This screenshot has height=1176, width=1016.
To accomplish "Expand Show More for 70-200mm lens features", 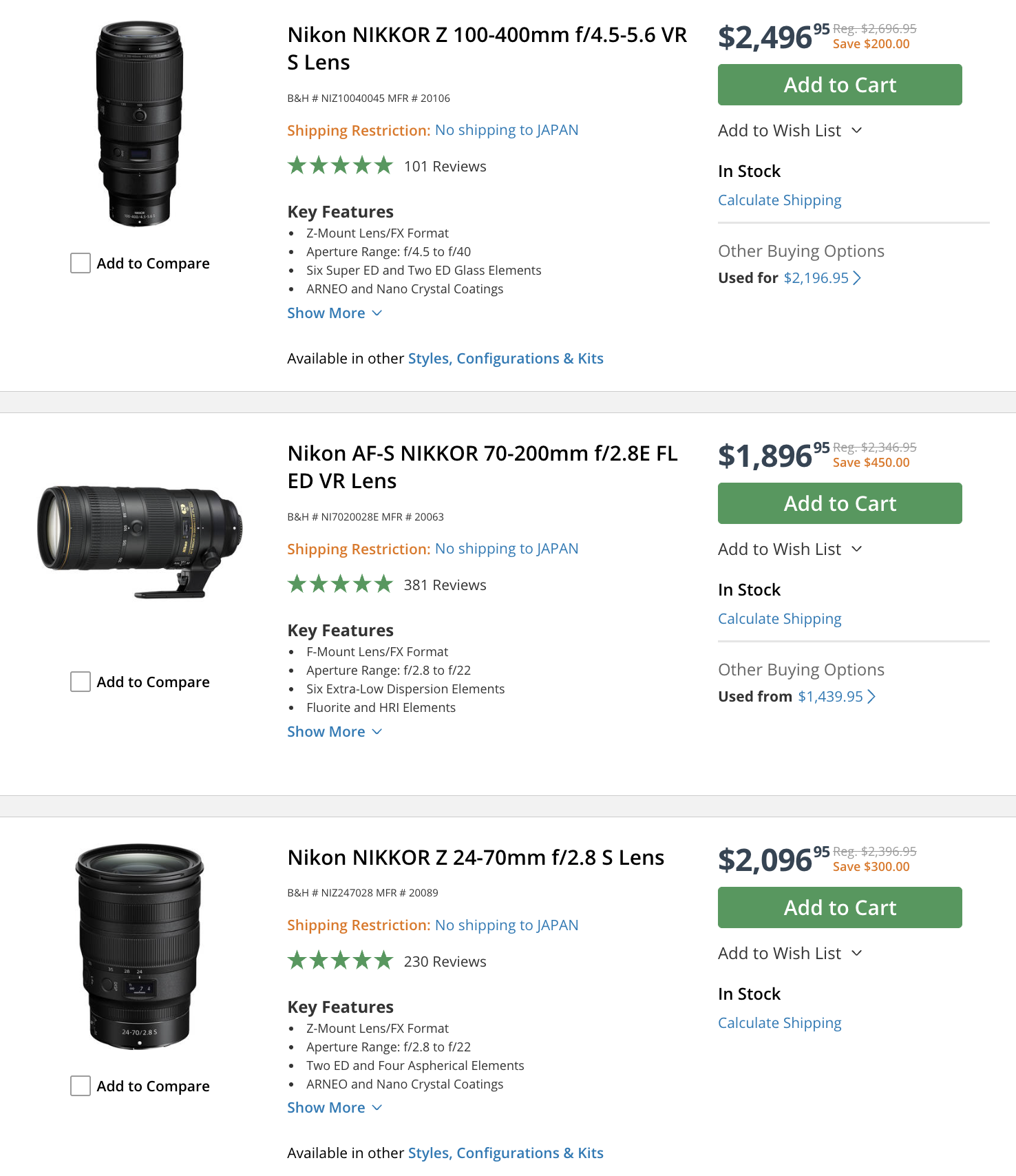I will point(334,732).
